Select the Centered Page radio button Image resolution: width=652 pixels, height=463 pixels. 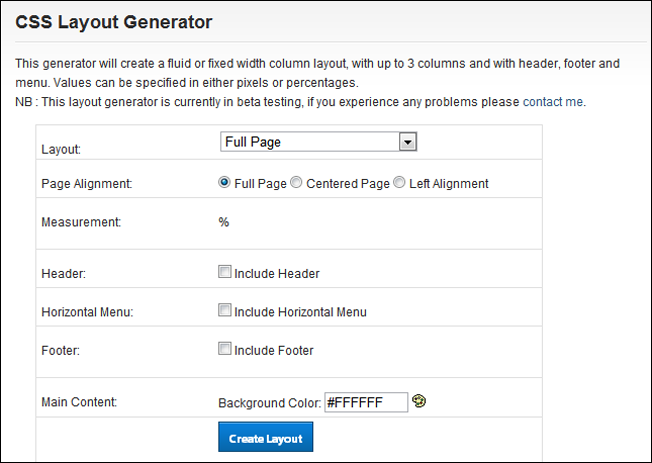(x=296, y=182)
